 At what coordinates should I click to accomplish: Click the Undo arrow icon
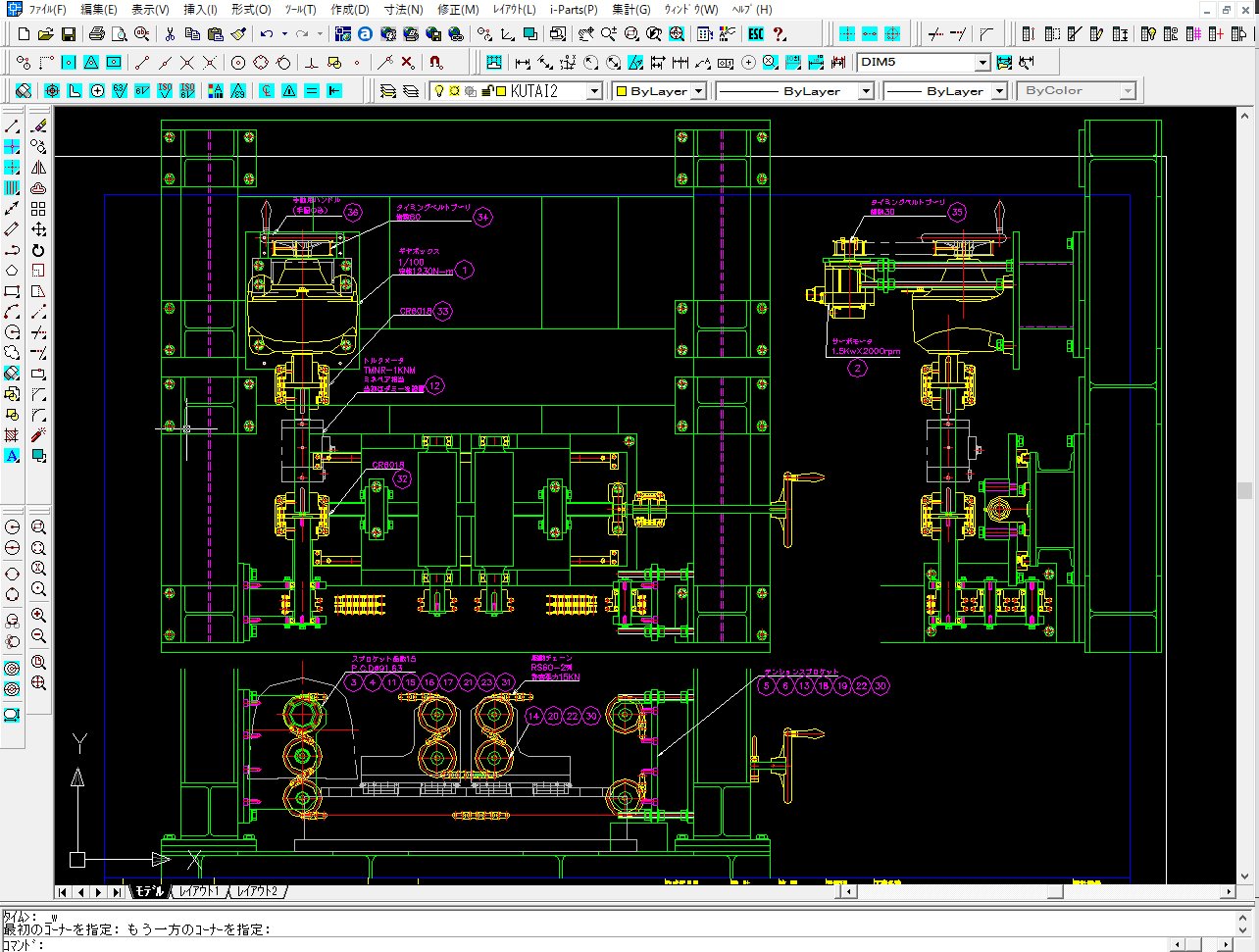[x=266, y=34]
